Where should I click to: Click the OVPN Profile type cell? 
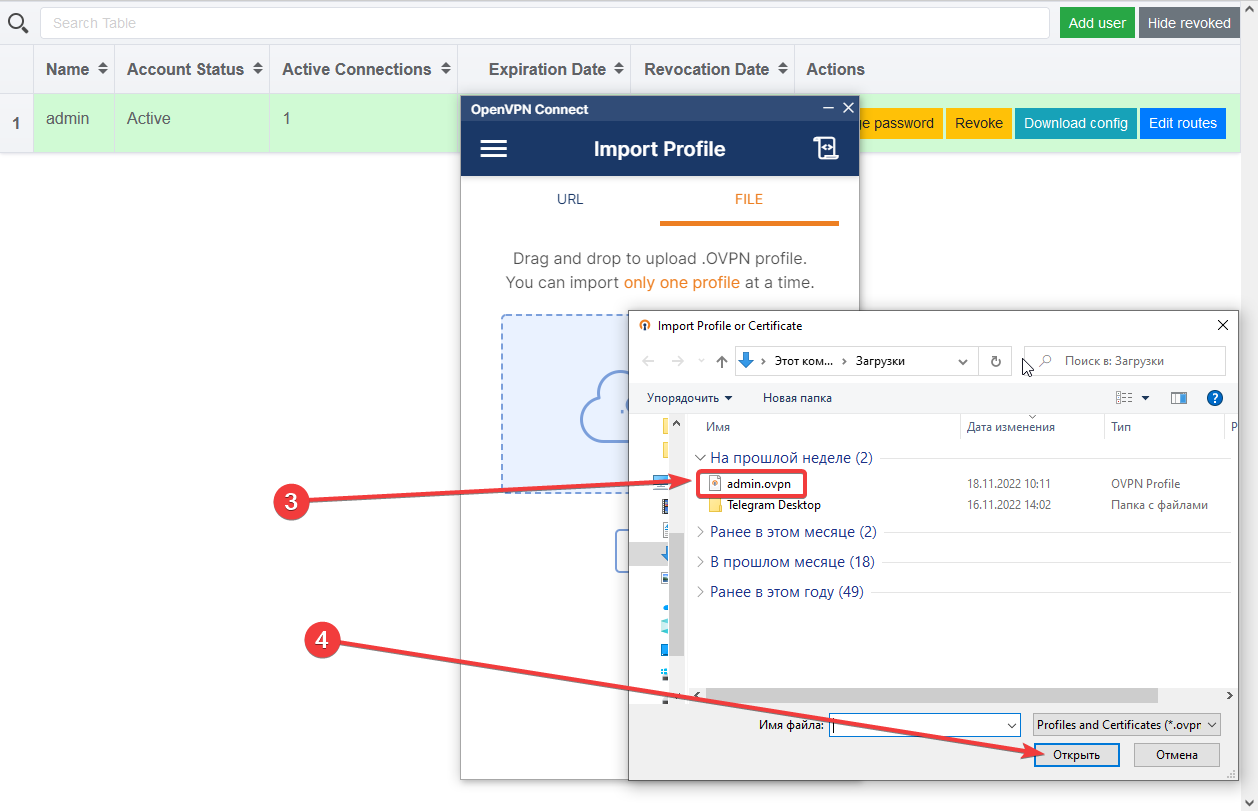(1145, 484)
